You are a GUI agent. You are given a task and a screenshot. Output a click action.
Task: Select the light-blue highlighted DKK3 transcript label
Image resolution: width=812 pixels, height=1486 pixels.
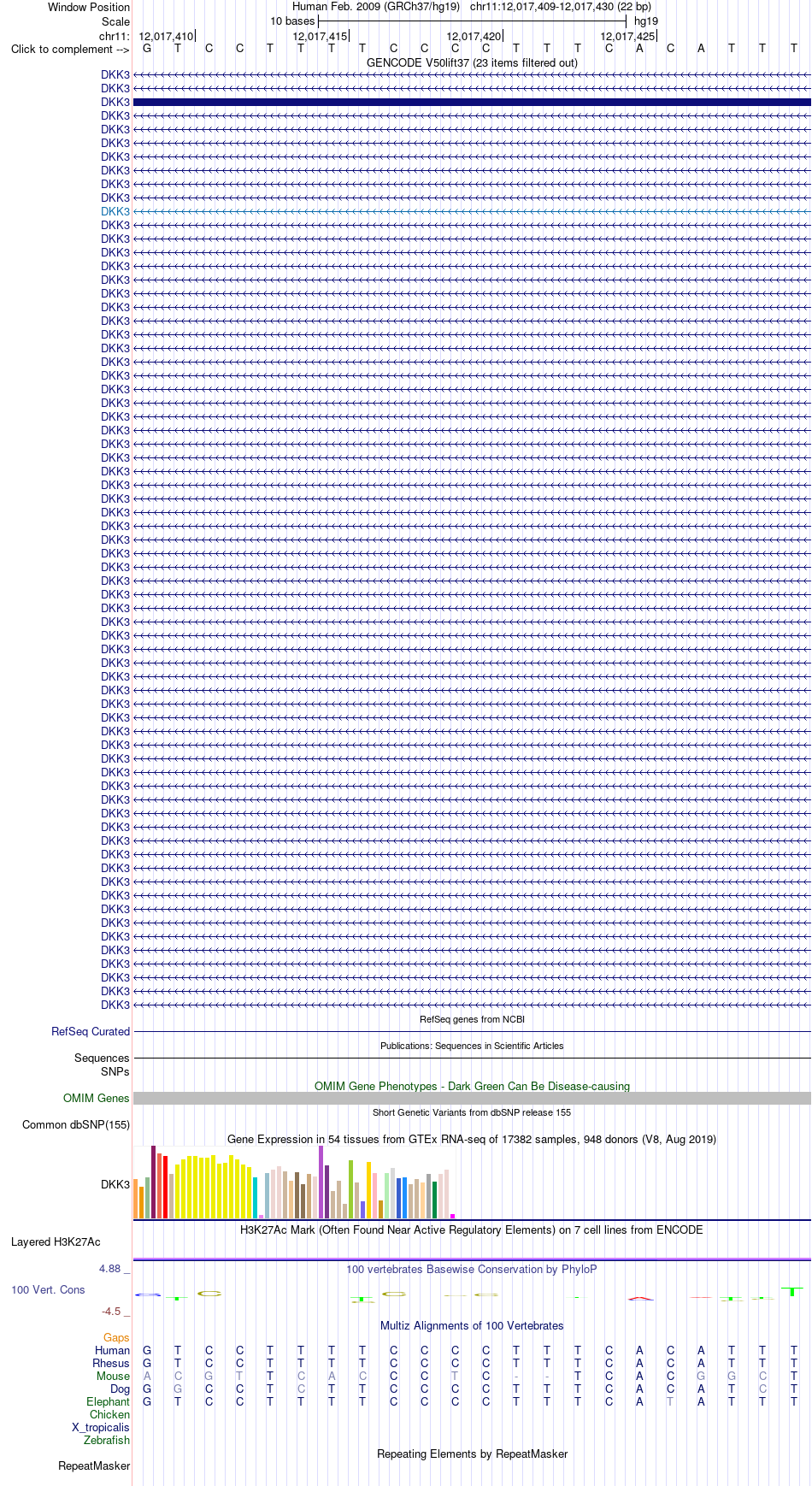pos(115,211)
